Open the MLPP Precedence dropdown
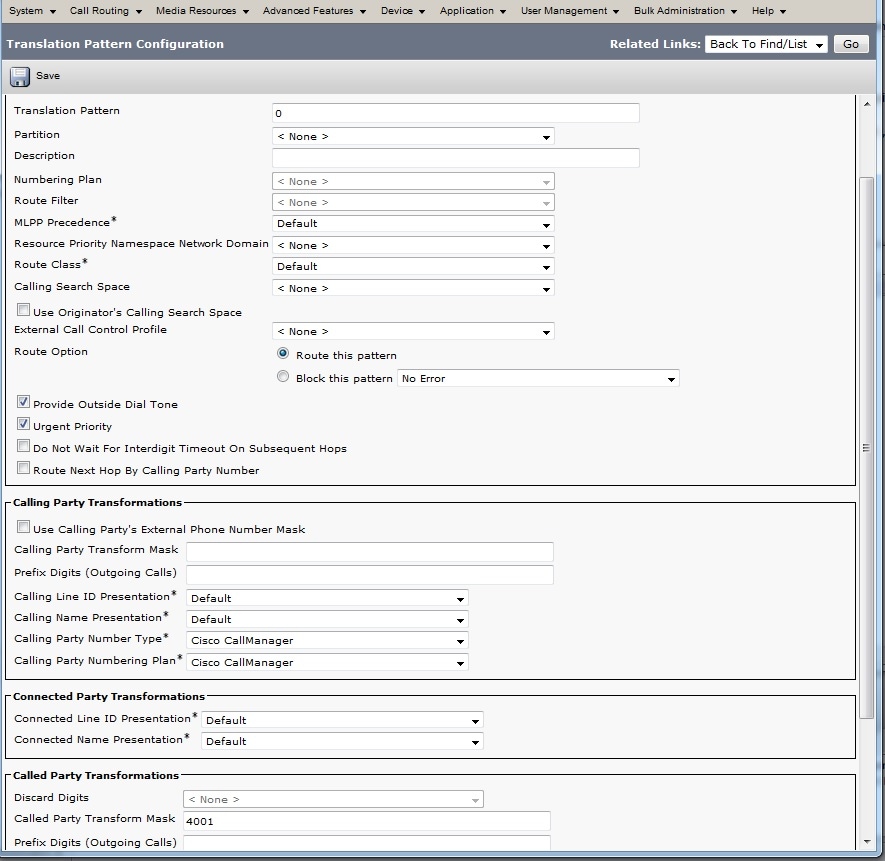The height and width of the screenshot is (861, 885). [x=413, y=224]
